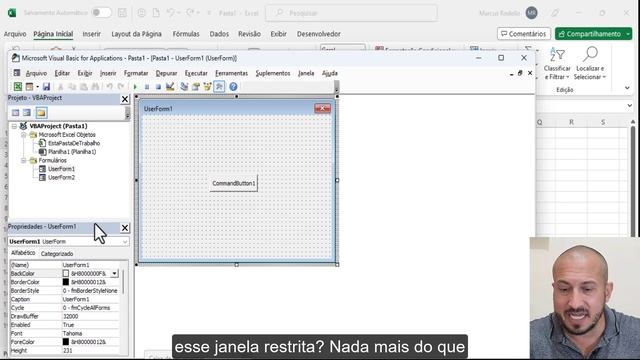Click the Reset stop icon in VBA toolbar
The width and height of the screenshot is (640, 360).
click(158, 87)
